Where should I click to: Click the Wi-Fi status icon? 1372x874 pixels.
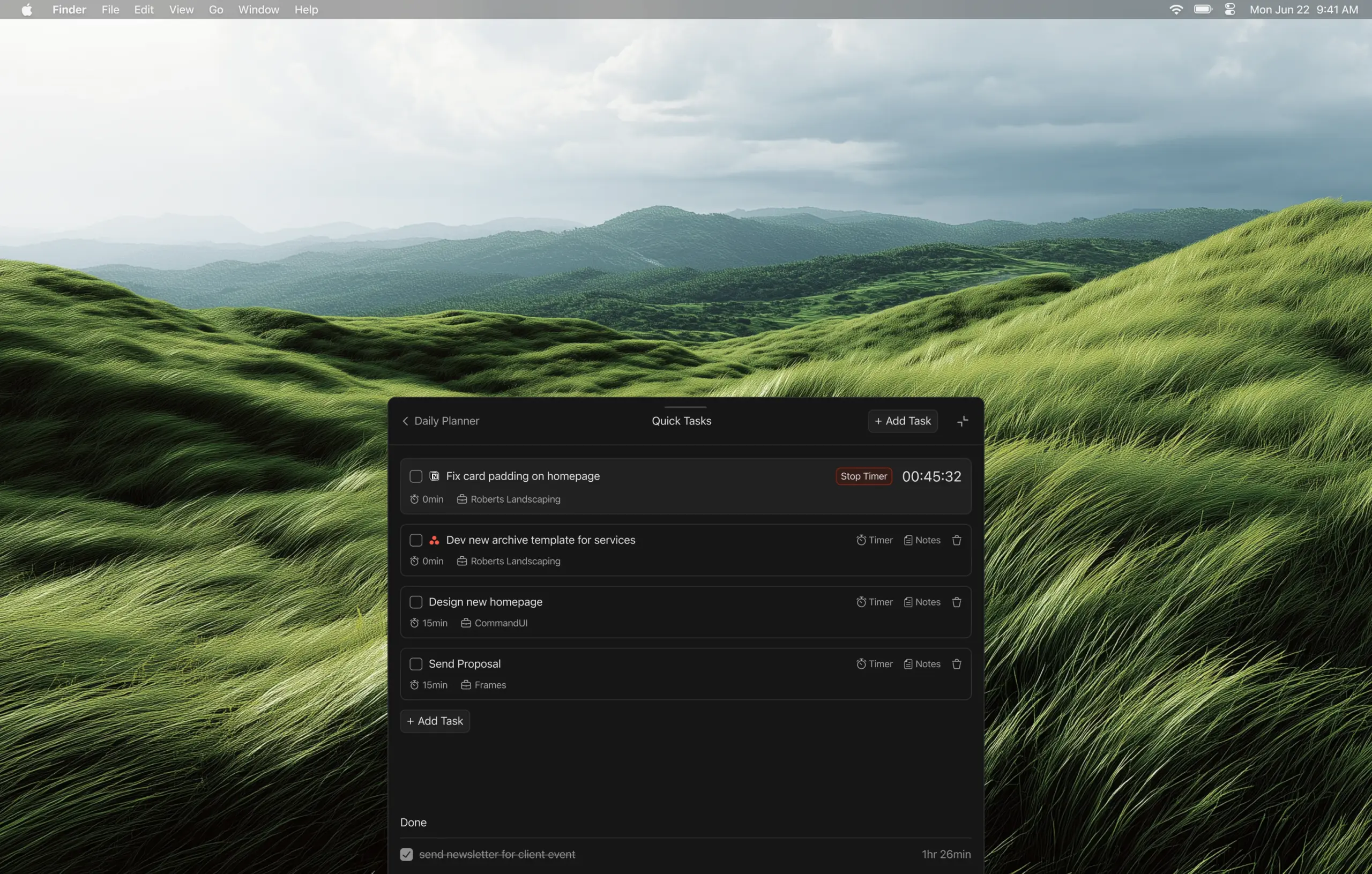pyautogui.click(x=1175, y=10)
